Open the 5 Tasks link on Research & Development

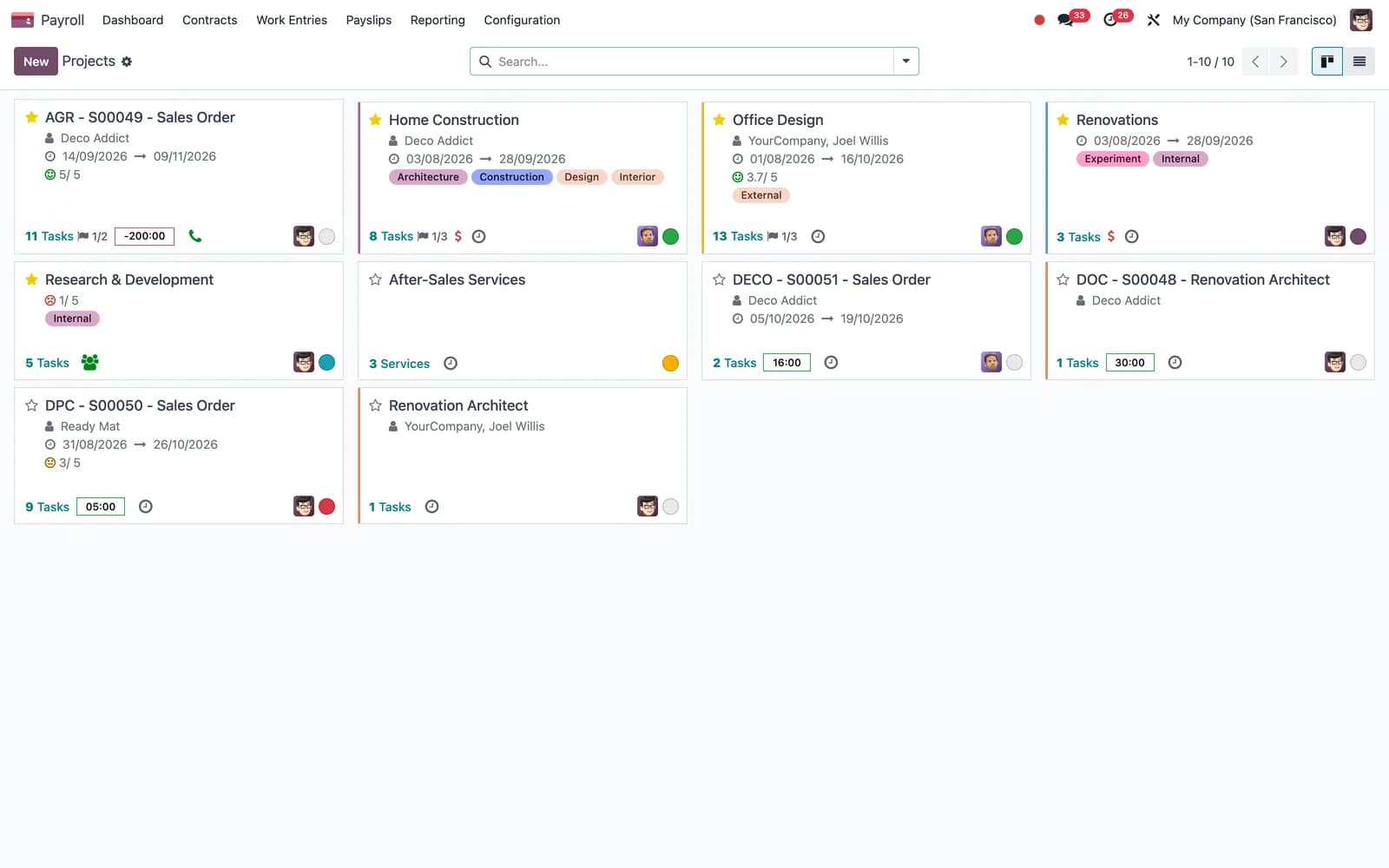click(47, 363)
